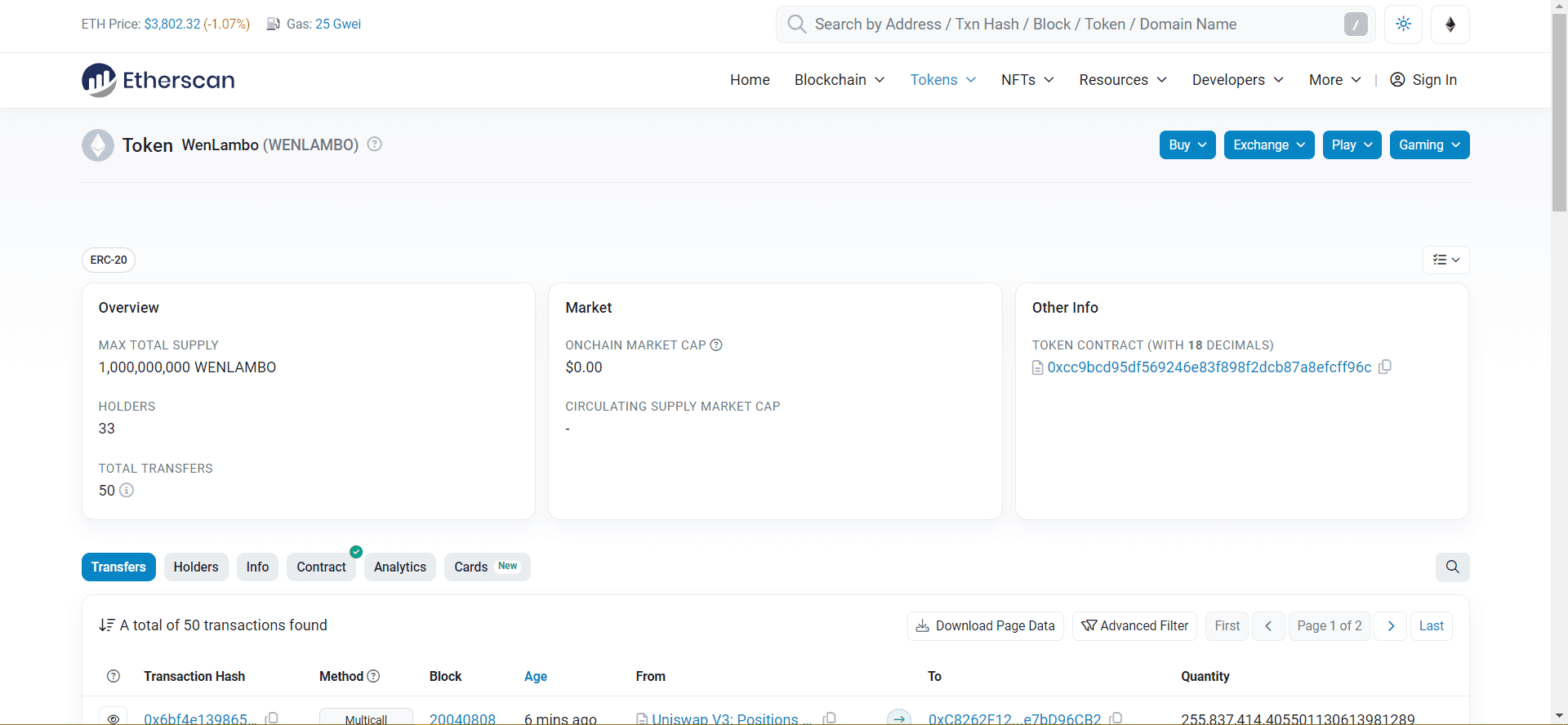Screen dimensions: 1568x725
Task: Preview transaction with the eye icon
Action: [x=114, y=718]
